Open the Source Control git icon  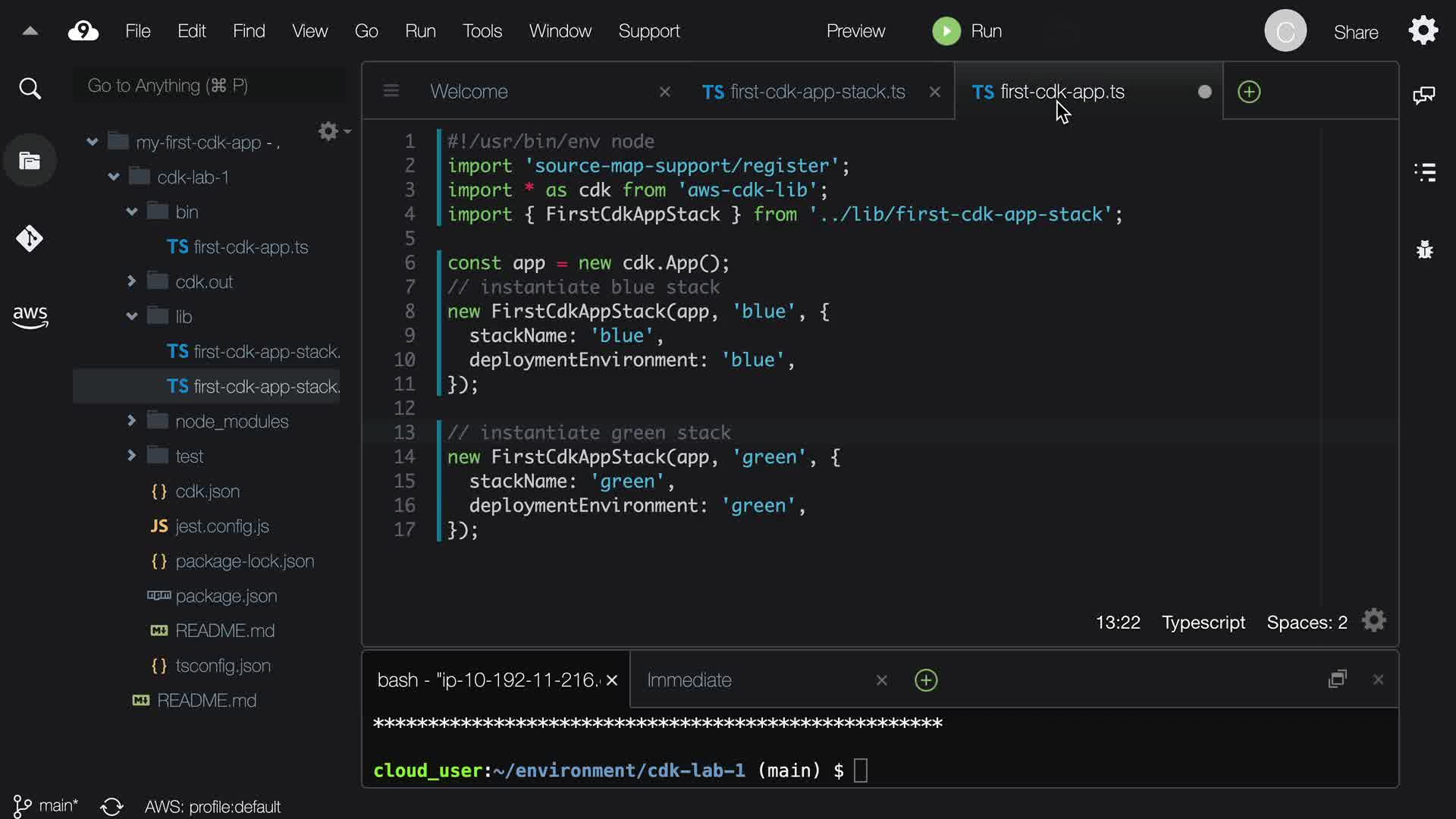(x=30, y=239)
